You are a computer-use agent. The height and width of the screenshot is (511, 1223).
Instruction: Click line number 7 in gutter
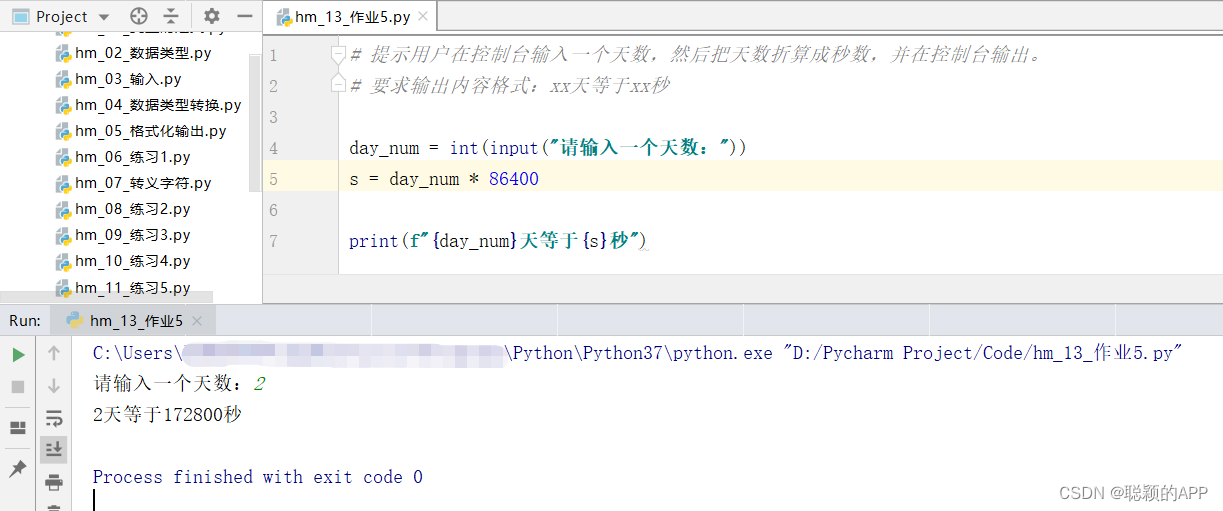point(273,241)
